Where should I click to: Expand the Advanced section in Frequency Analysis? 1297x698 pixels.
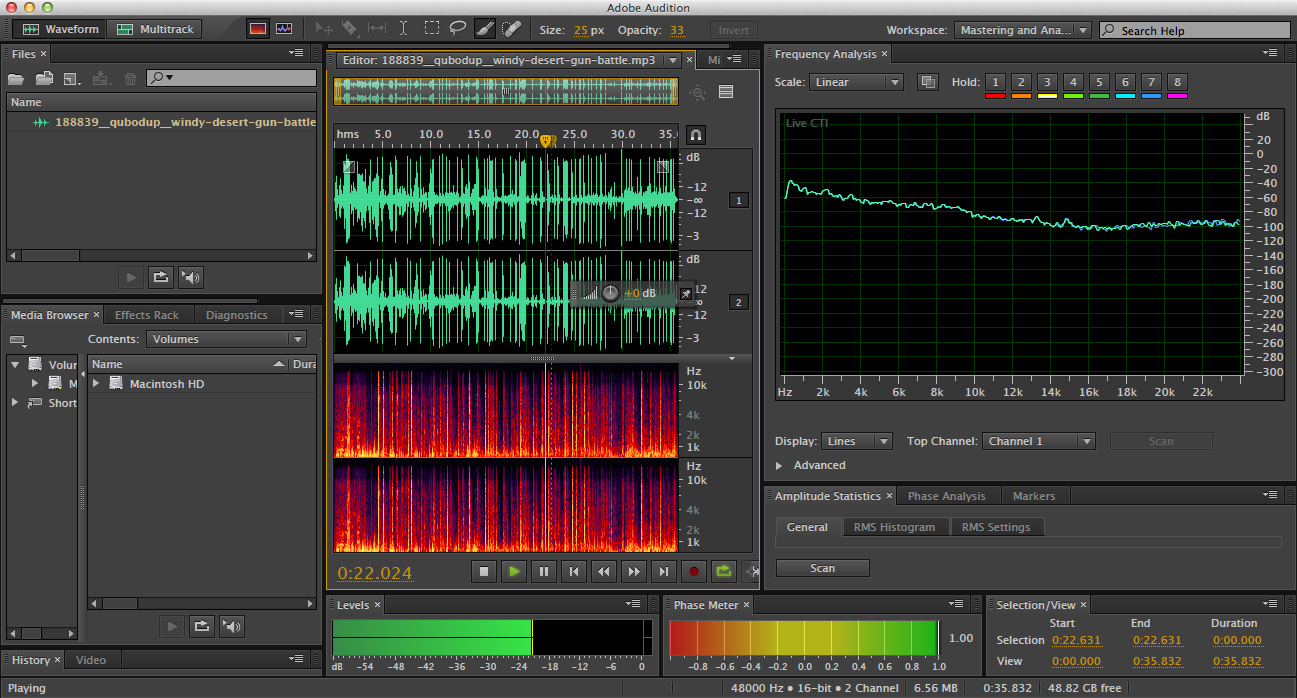[780, 465]
